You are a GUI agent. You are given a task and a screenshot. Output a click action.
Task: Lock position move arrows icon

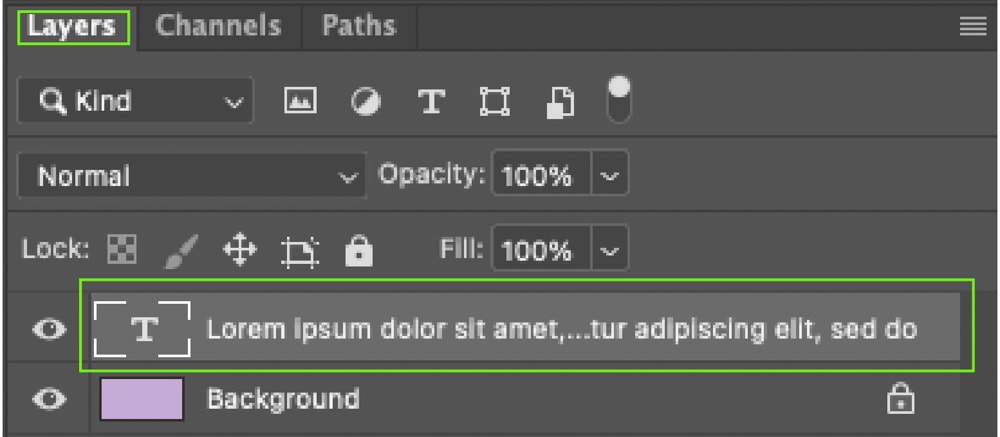[x=240, y=250]
